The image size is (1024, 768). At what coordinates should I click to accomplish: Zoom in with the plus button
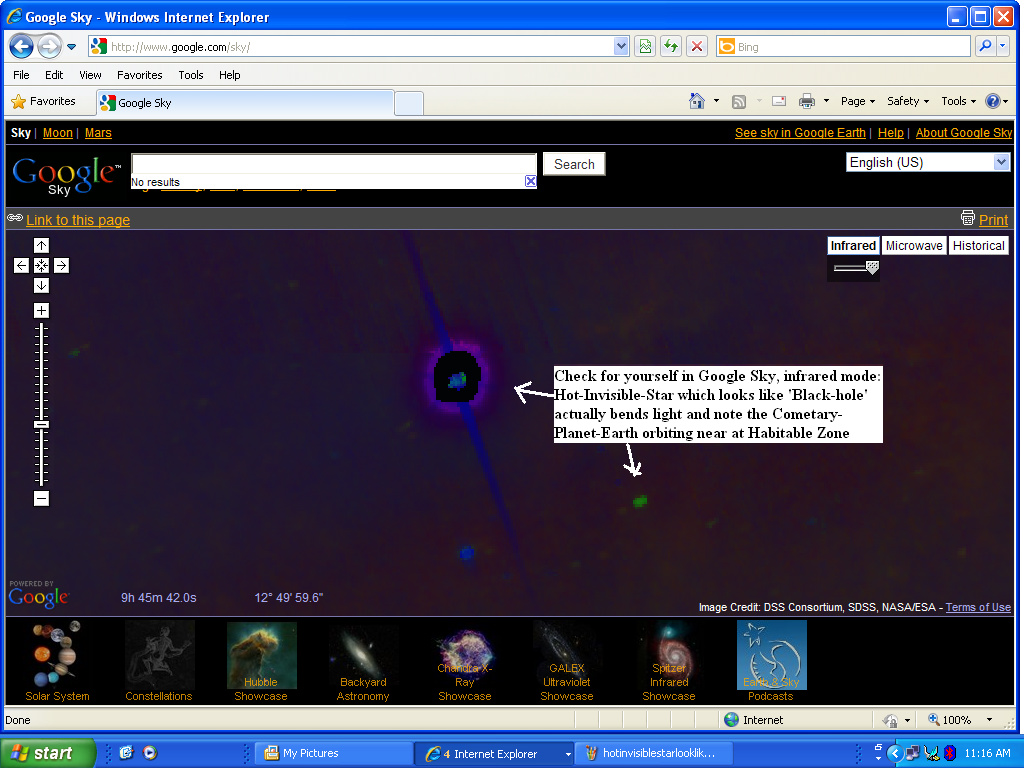click(x=41, y=310)
